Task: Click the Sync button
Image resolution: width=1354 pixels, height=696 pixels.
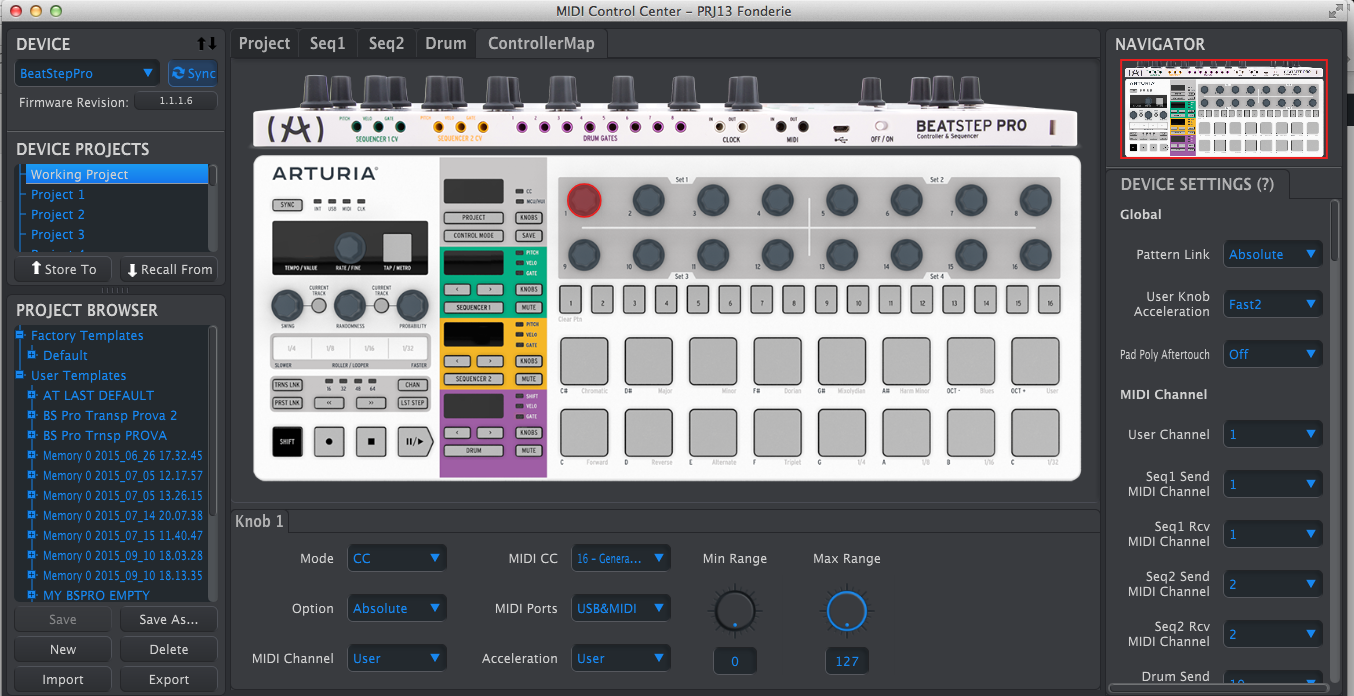Action: 192,73
